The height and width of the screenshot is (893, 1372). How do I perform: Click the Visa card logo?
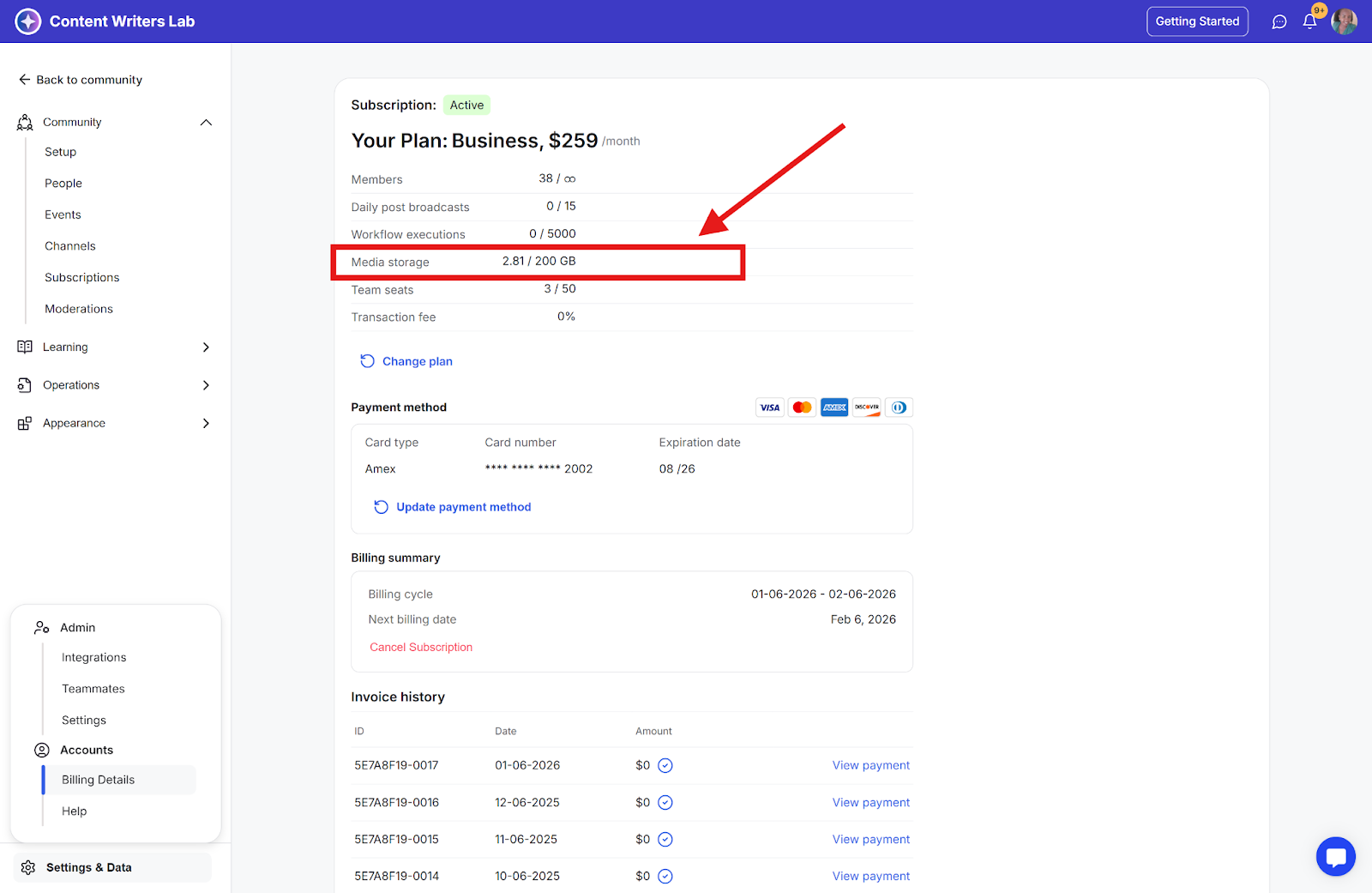coord(769,407)
